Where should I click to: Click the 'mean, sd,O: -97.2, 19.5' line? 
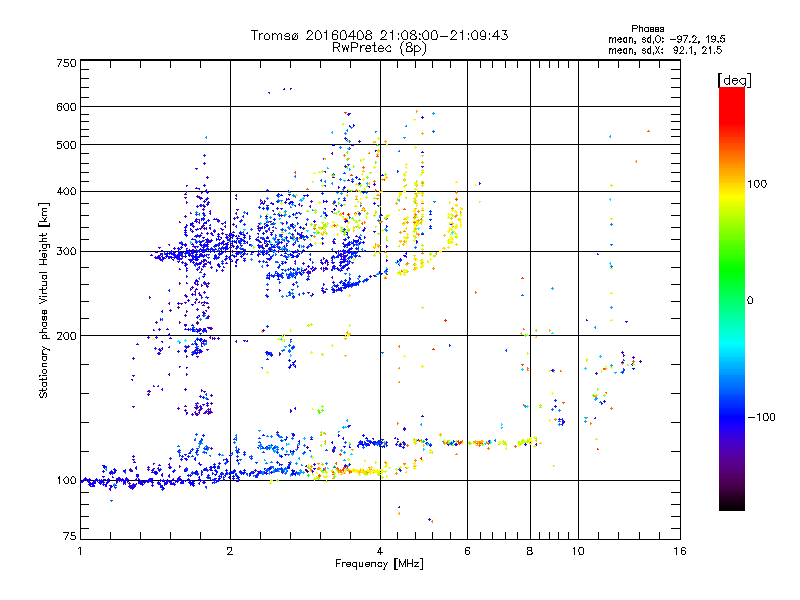click(666, 39)
